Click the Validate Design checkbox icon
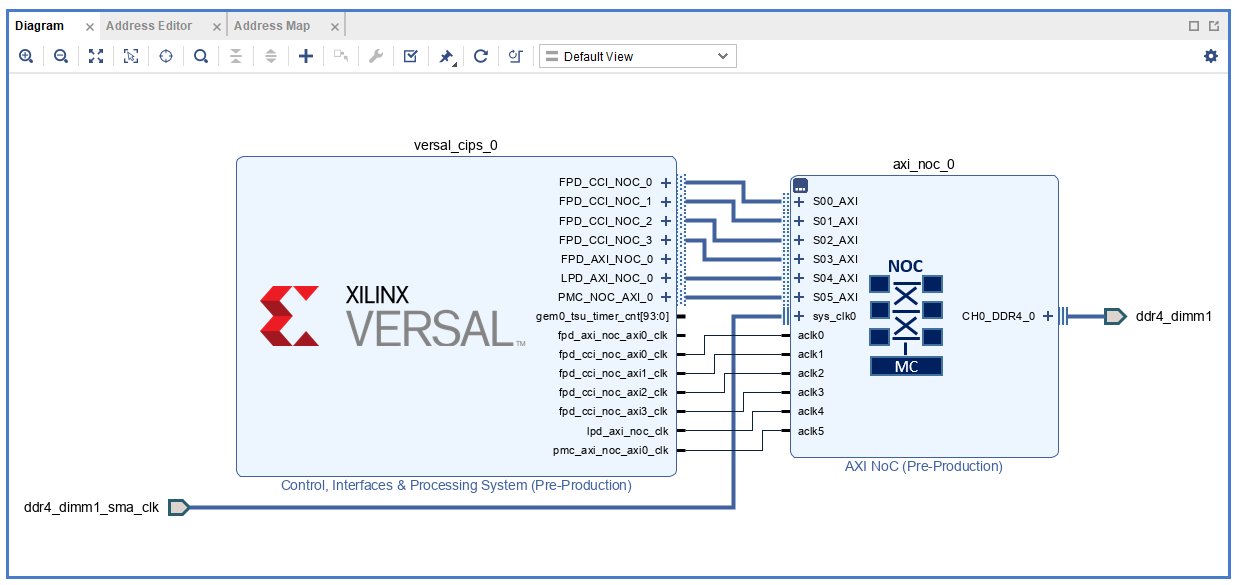This screenshot has width=1239, height=585. click(x=411, y=56)
